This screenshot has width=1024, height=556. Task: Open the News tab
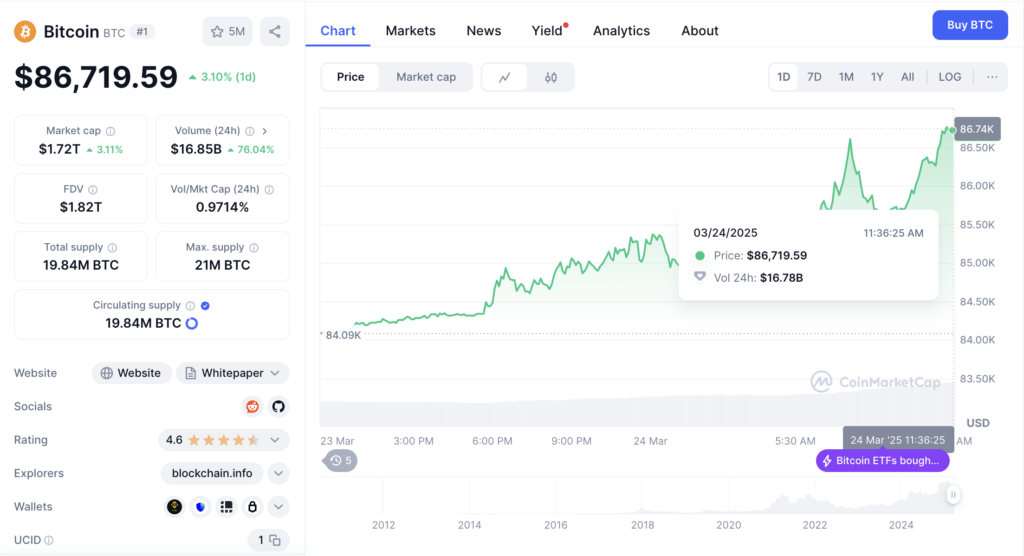[x=483, y=31]
